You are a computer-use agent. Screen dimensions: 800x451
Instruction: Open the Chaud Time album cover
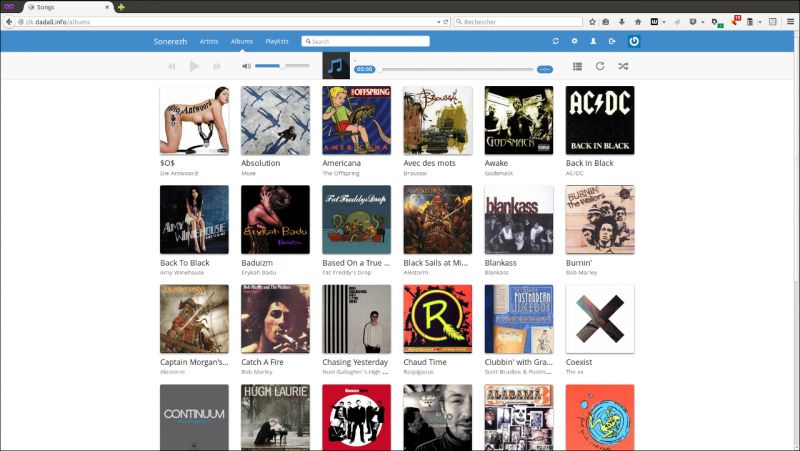tap(438, 319)
